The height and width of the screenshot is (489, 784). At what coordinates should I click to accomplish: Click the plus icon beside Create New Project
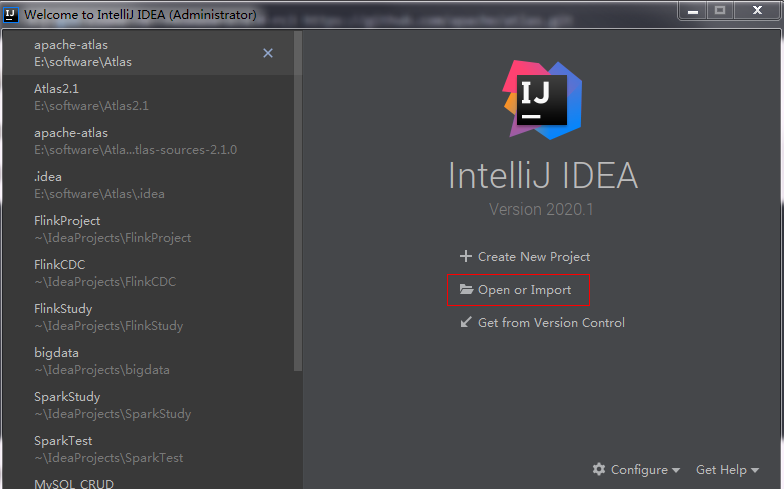coord(466,256)
